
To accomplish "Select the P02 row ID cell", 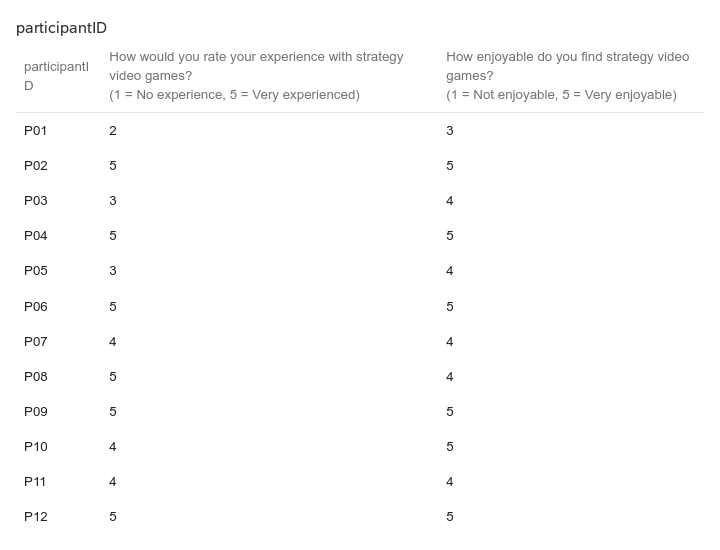I will (x=36, y=166).
